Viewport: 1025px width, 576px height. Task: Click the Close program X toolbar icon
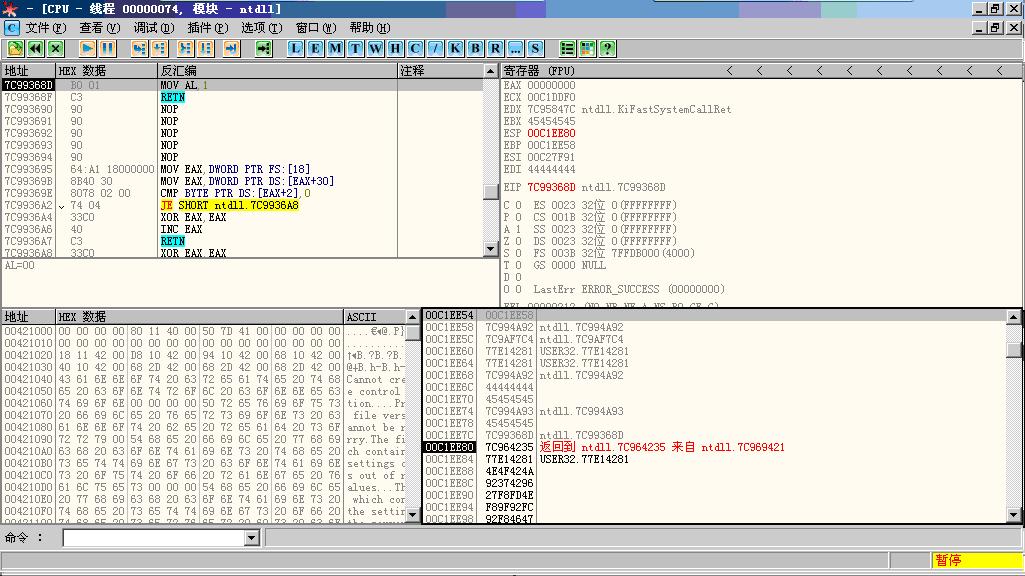(x=56, y=48)
